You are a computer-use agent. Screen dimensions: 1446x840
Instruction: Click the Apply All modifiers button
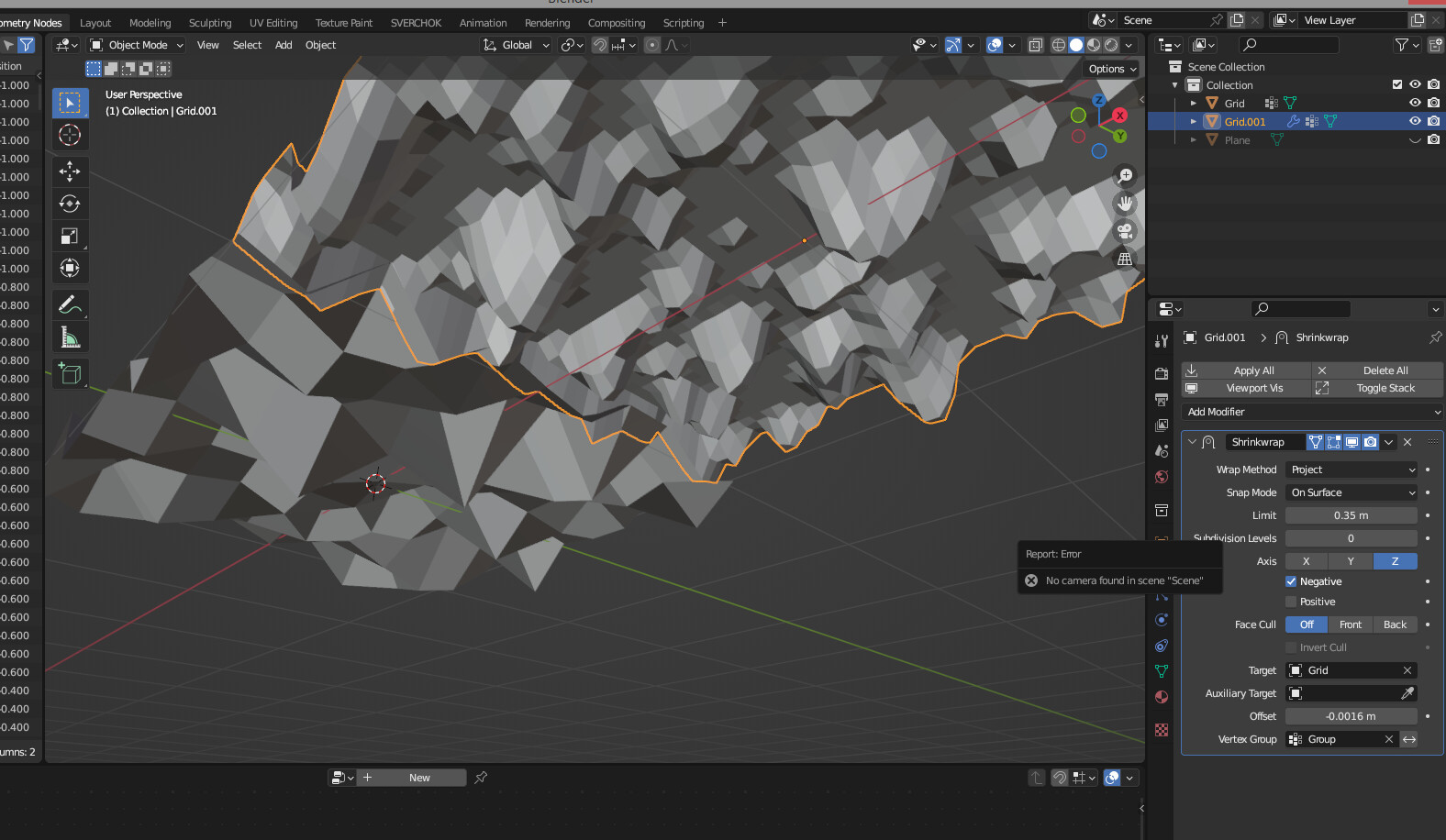1246,370
